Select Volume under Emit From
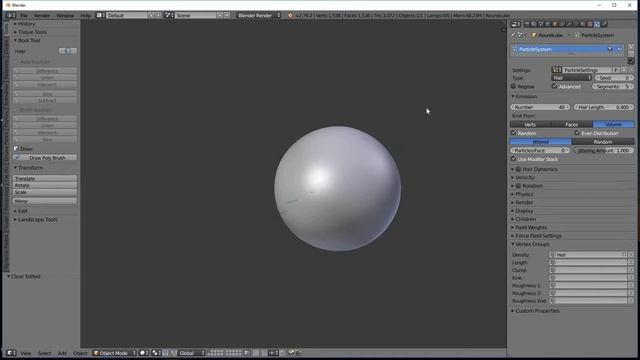640x360 pixels. point(613,124)
